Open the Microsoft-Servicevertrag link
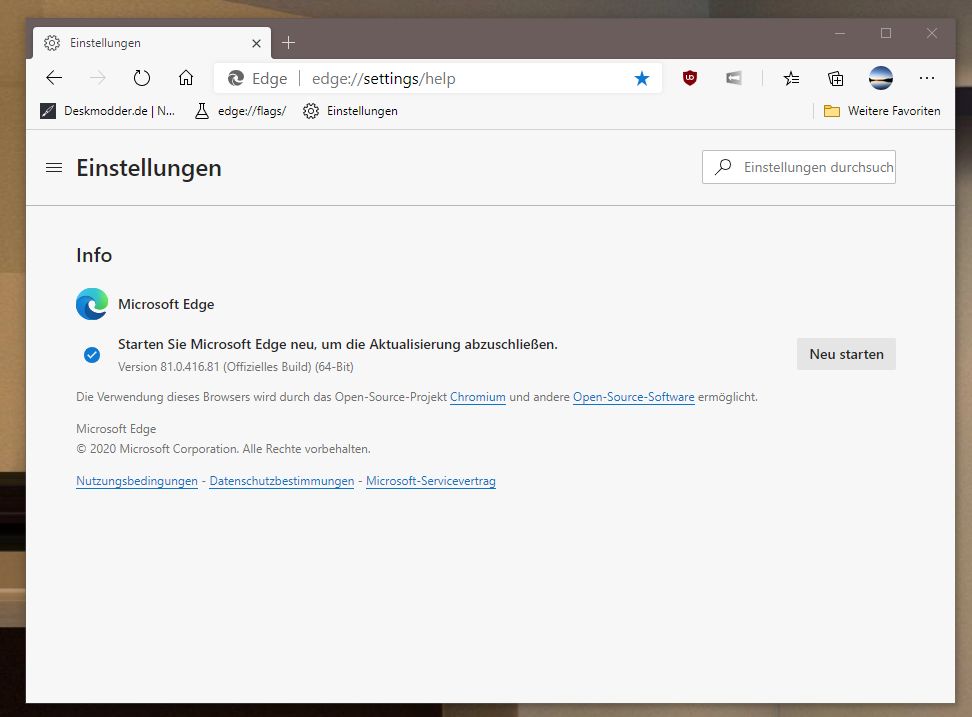Viewport: 972px width, 717px height. tap(431, 481)
